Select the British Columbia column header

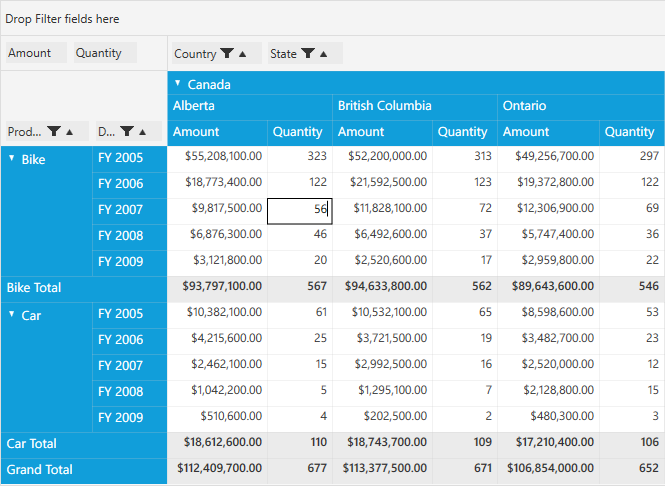pyautogui.click(x=414, y=106)
